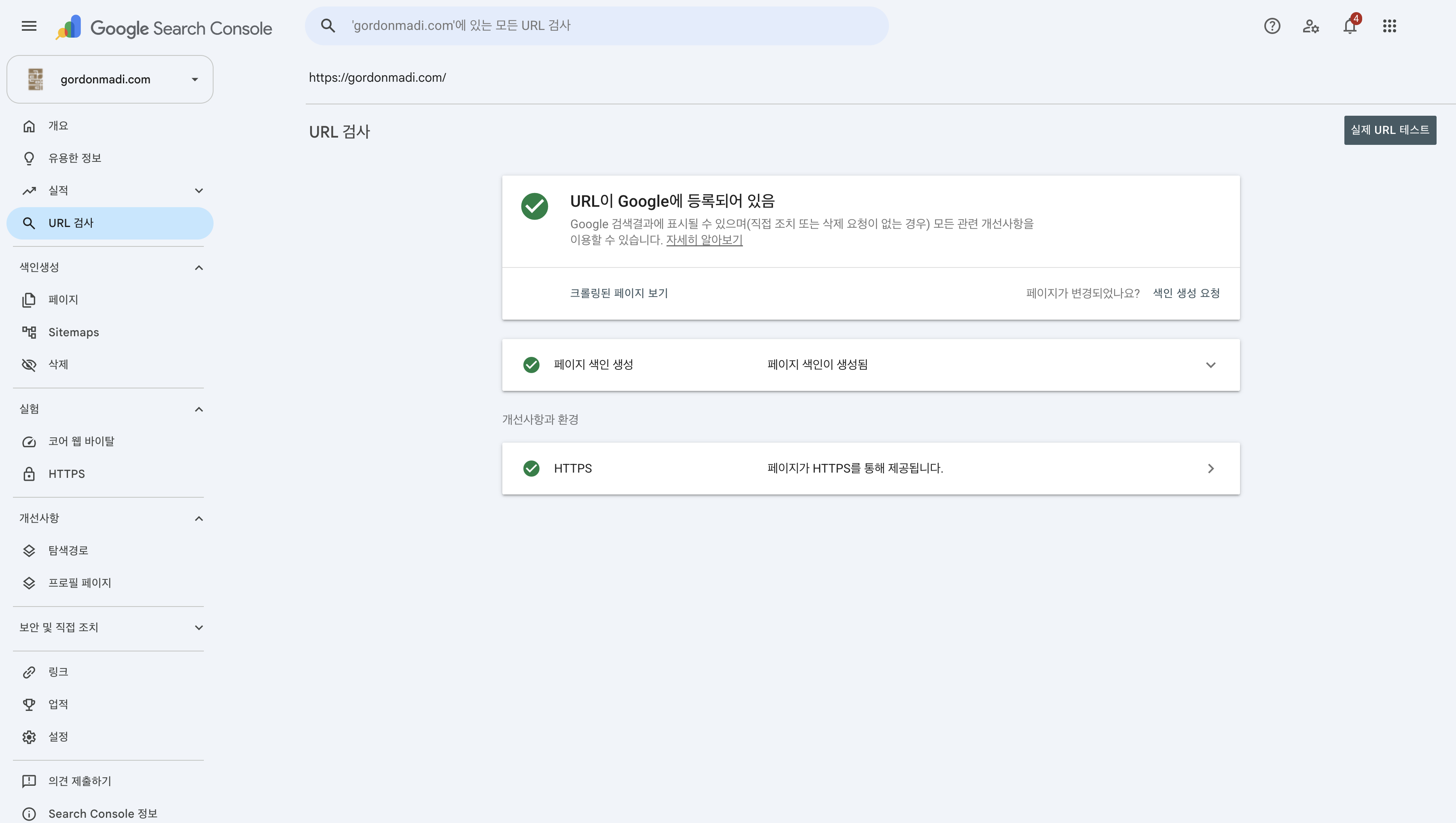Open the HTTPS report arrow in card
This screenshot has width=1456, height=823.
click(x=1211, y=468)
